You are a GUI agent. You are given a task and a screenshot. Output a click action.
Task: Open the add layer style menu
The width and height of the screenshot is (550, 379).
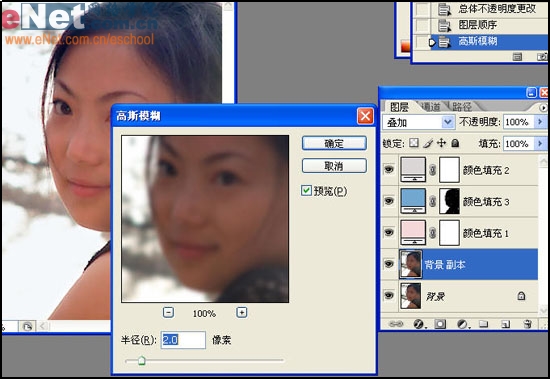click(x=419, y=324)
